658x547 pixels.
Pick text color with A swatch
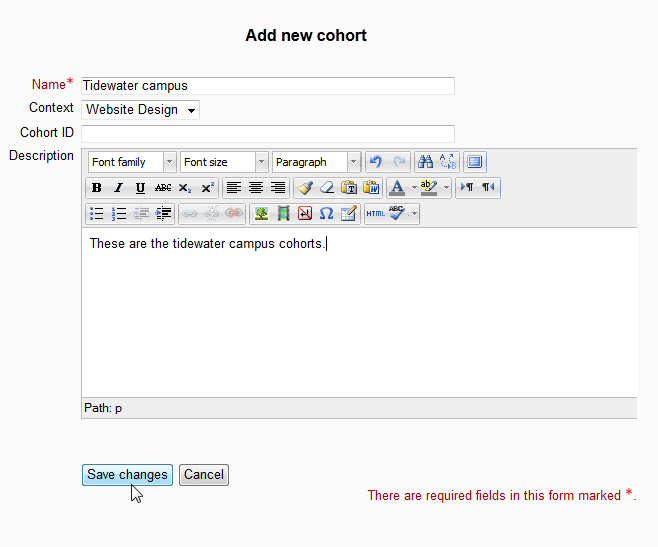397,188
